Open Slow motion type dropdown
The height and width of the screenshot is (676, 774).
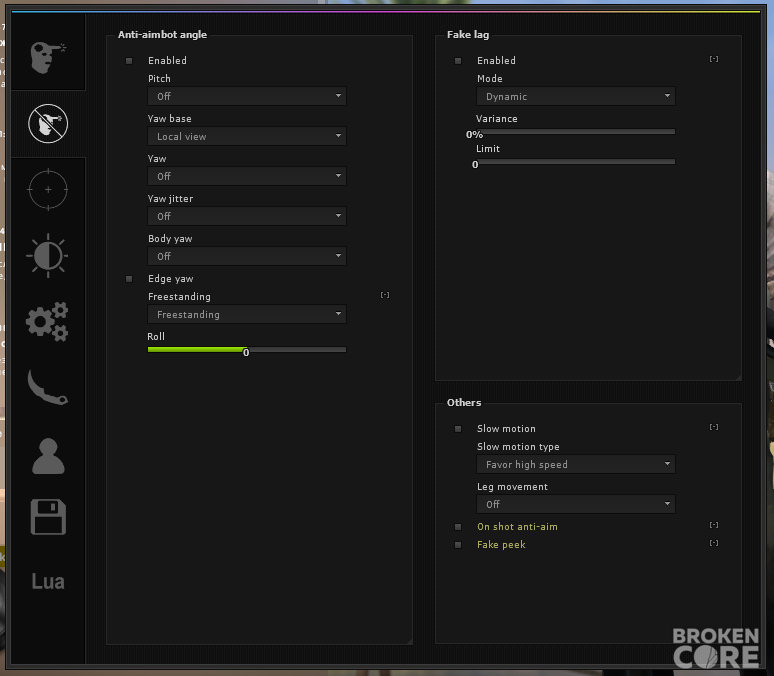click(x=576, y=464)
